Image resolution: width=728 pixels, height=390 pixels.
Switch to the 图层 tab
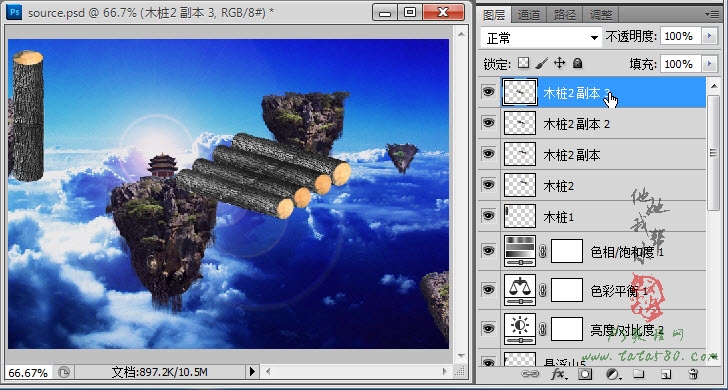point(494,15)
